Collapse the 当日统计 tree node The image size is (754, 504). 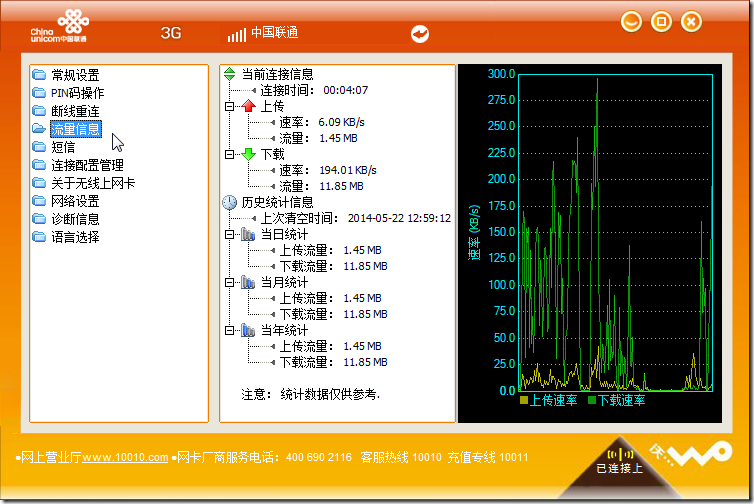(230, 235)
